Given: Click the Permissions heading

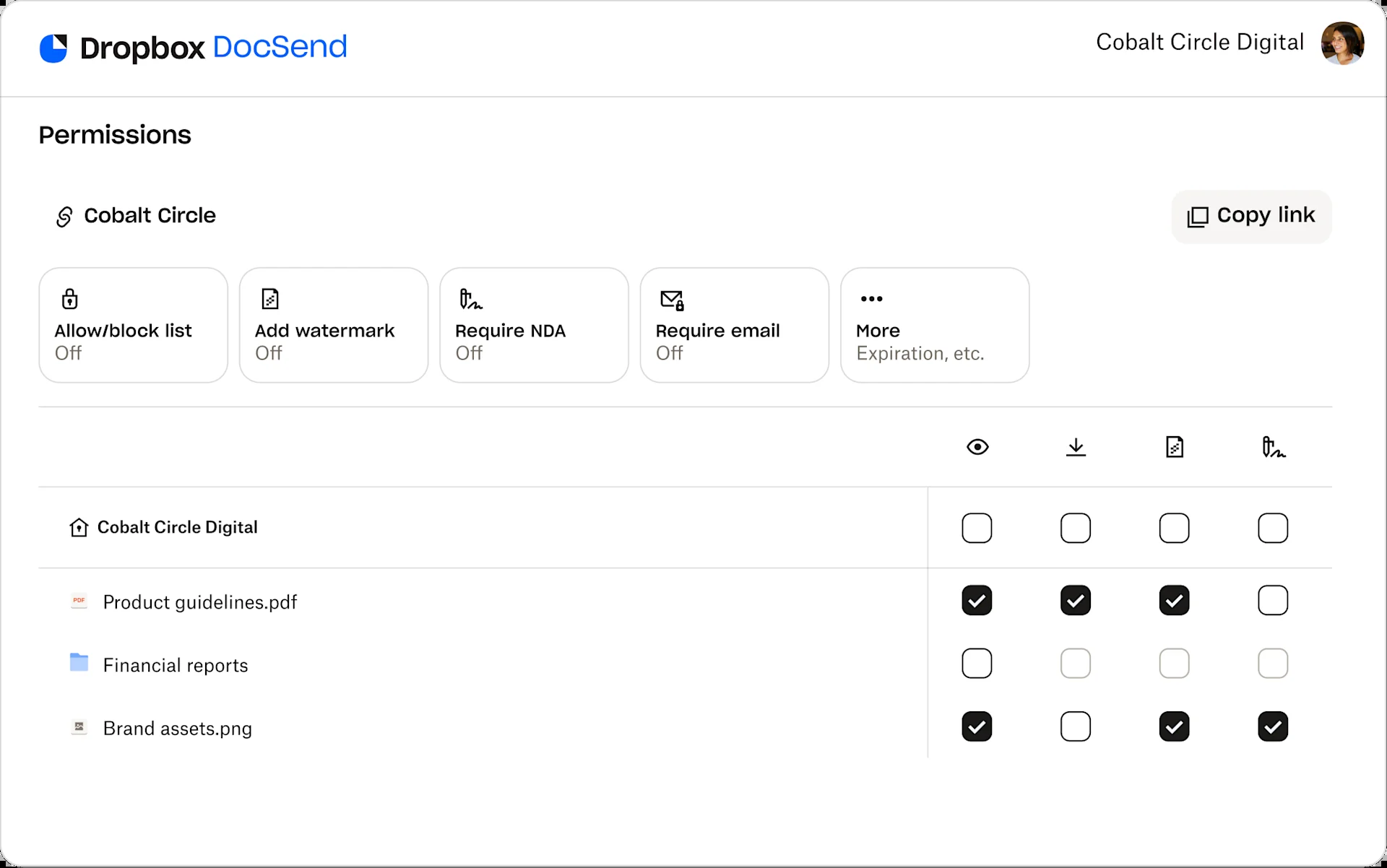Looking at the screenshot, I should (x=115, y=135).
